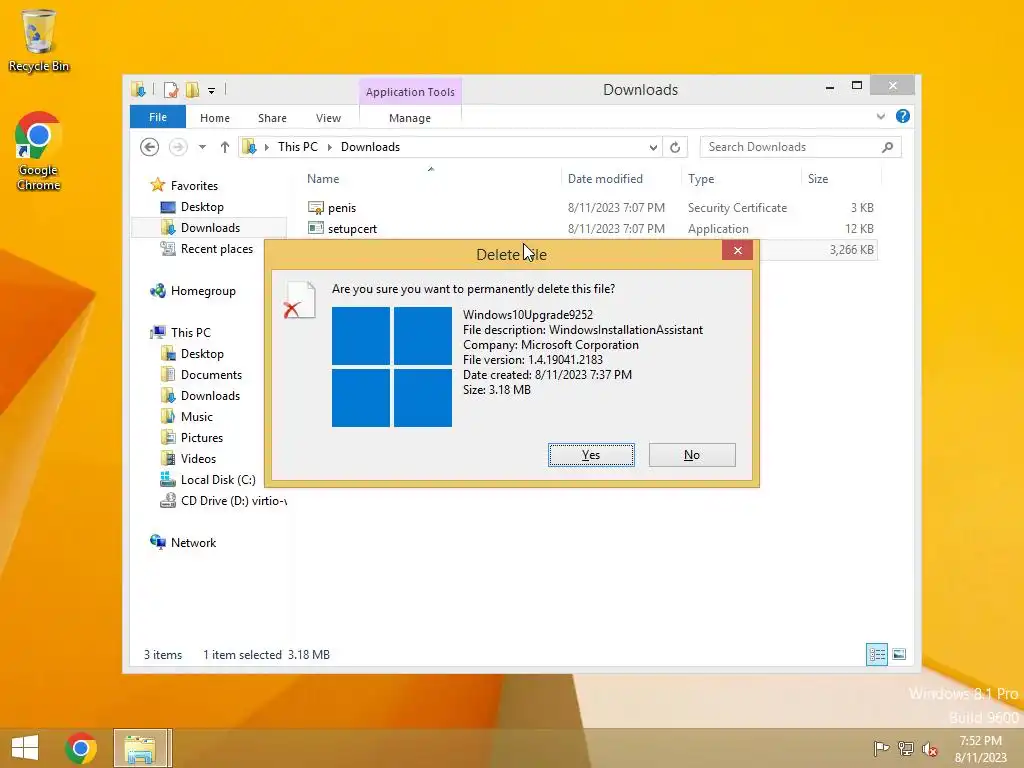Open Customize Quick Access Toolbar dropdown
1024x768 pixels.
coord(212,90)
